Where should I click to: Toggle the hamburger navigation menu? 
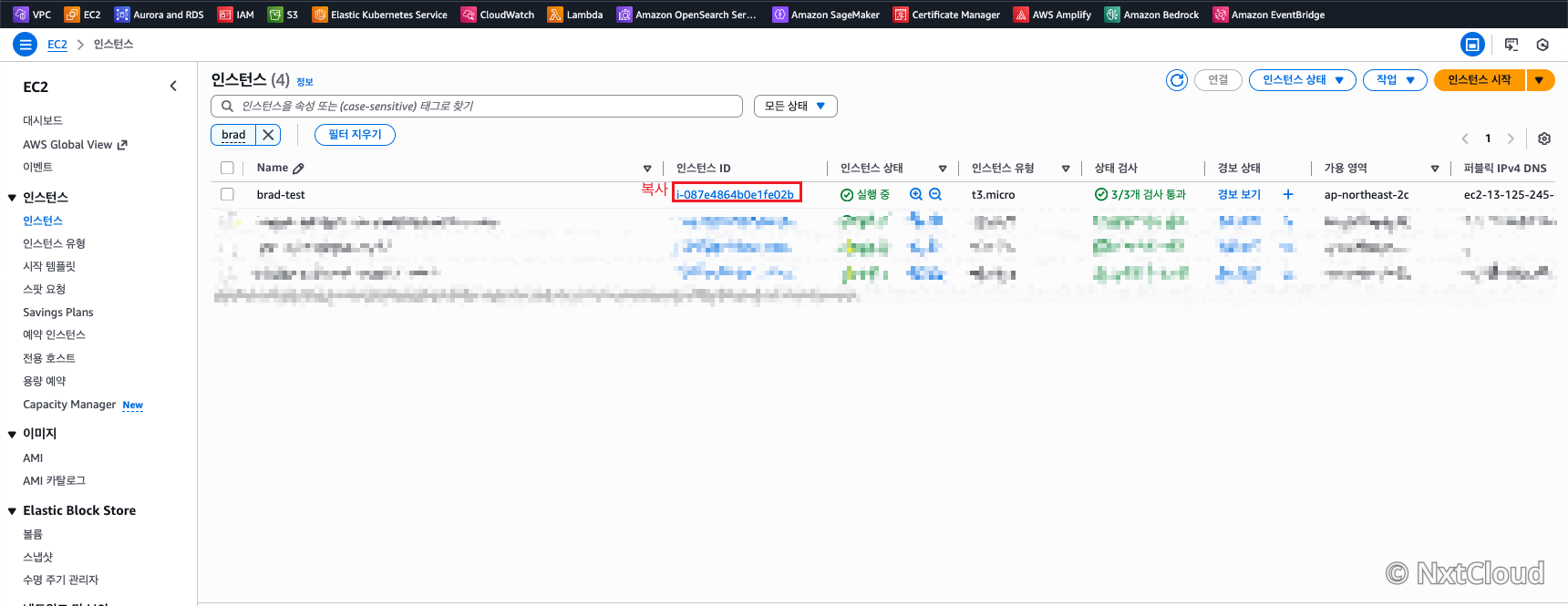pos(25,44)
